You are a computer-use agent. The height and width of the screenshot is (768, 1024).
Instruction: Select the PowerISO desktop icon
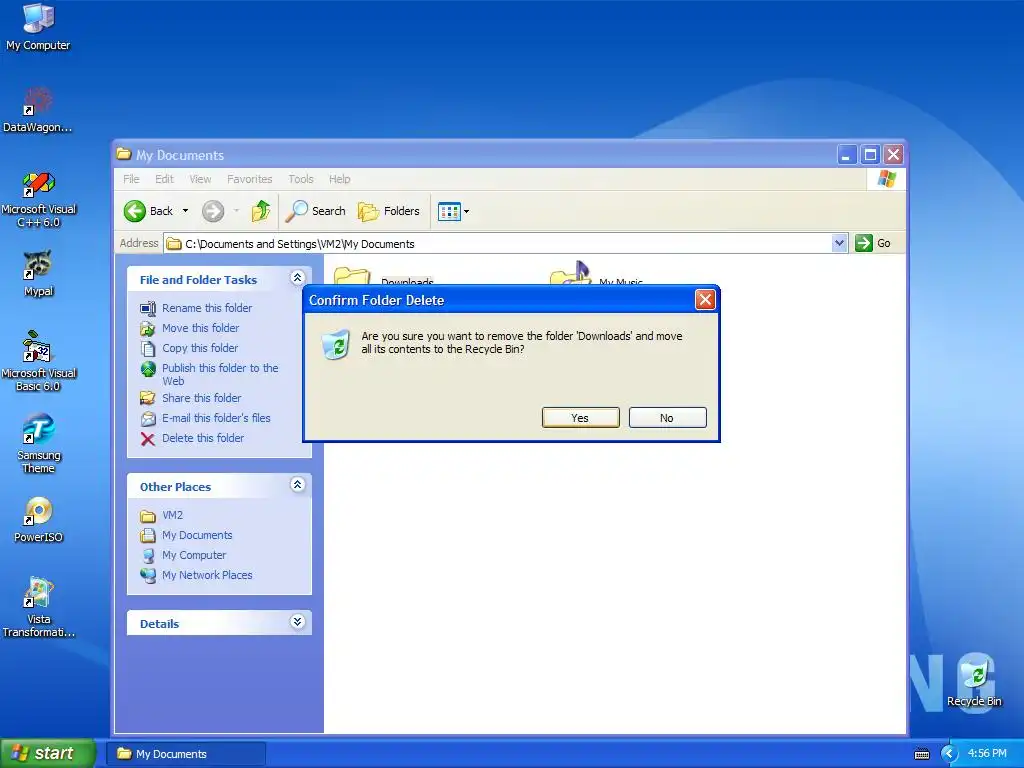click(x=38, y=520)
